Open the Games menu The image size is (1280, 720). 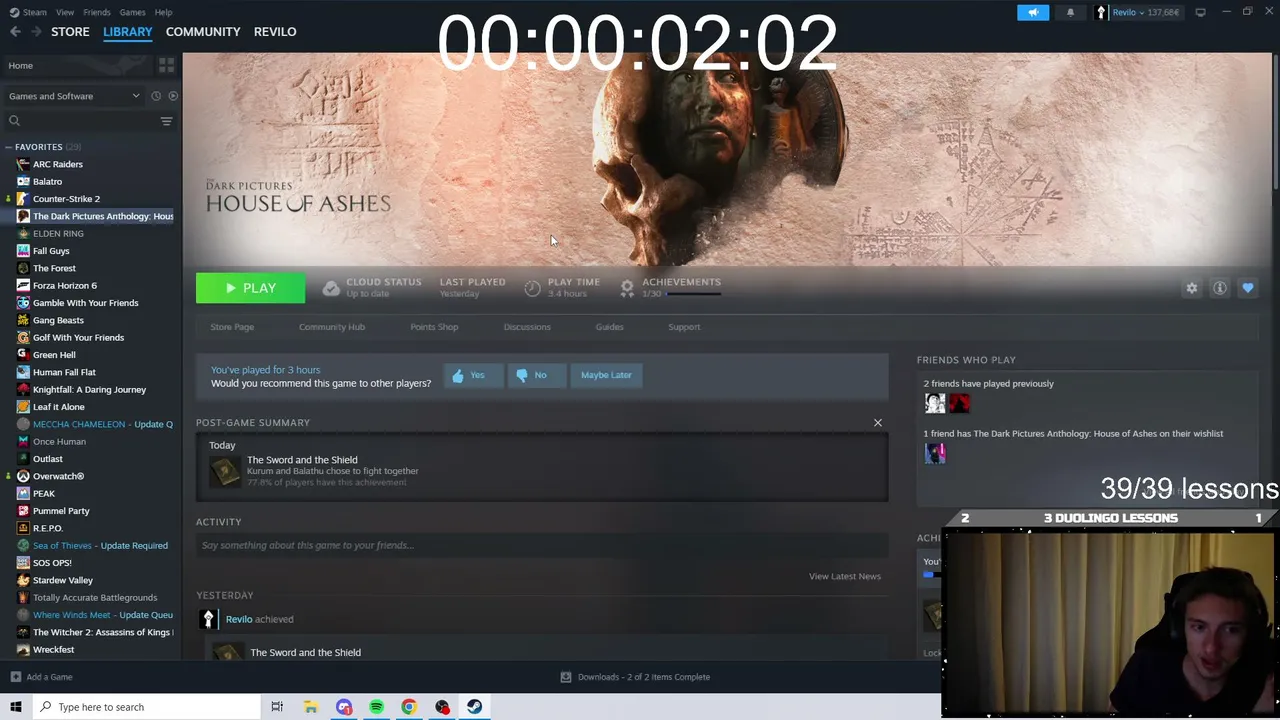[132, 12]
